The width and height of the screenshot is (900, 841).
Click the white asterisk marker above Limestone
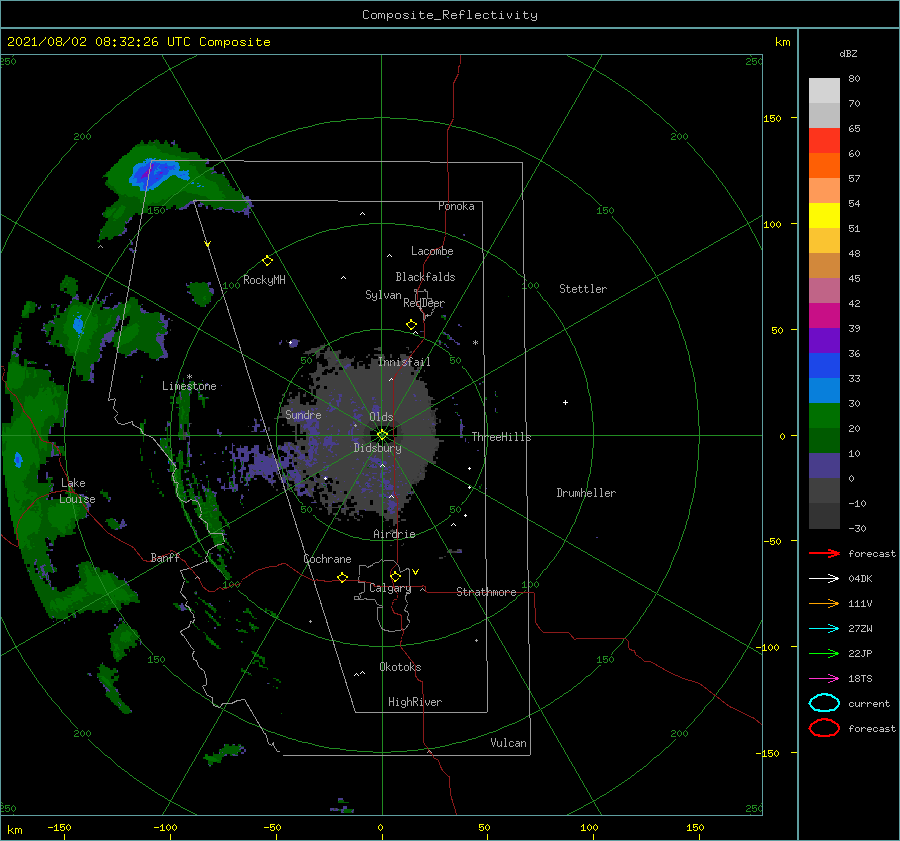tap(189, 377)
